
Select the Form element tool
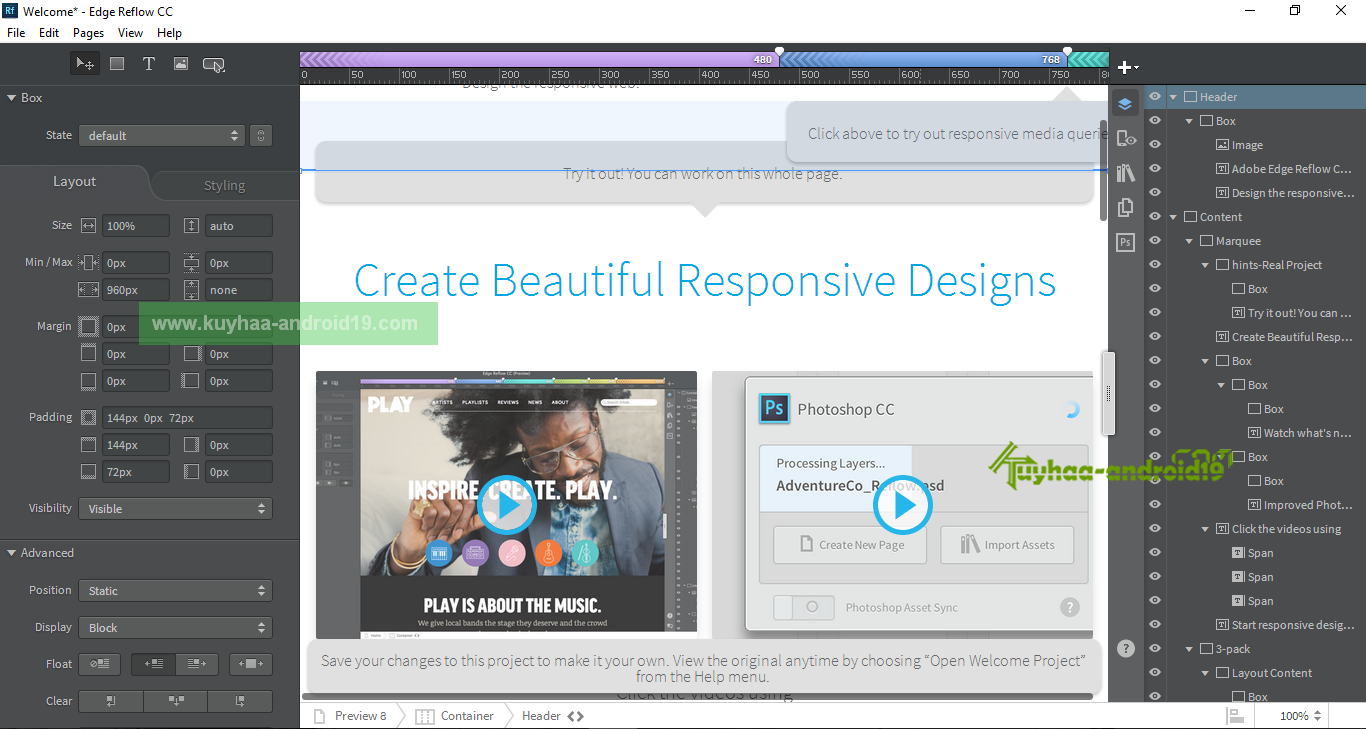[x=213, y=64]
